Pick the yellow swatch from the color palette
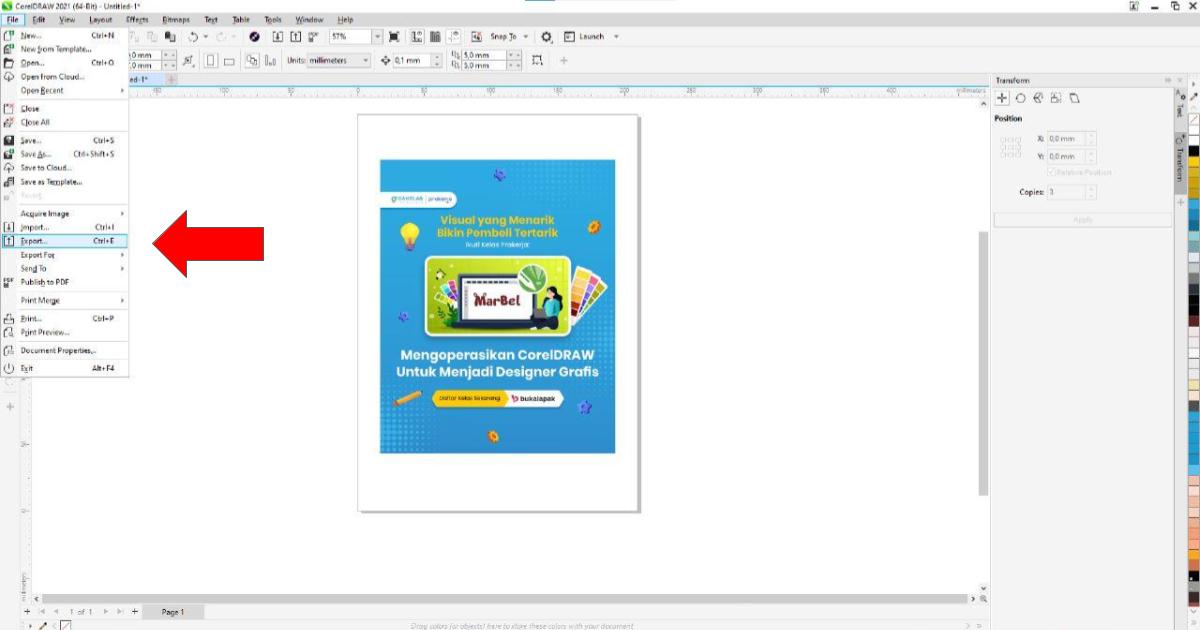 (x=1194, y=163)
